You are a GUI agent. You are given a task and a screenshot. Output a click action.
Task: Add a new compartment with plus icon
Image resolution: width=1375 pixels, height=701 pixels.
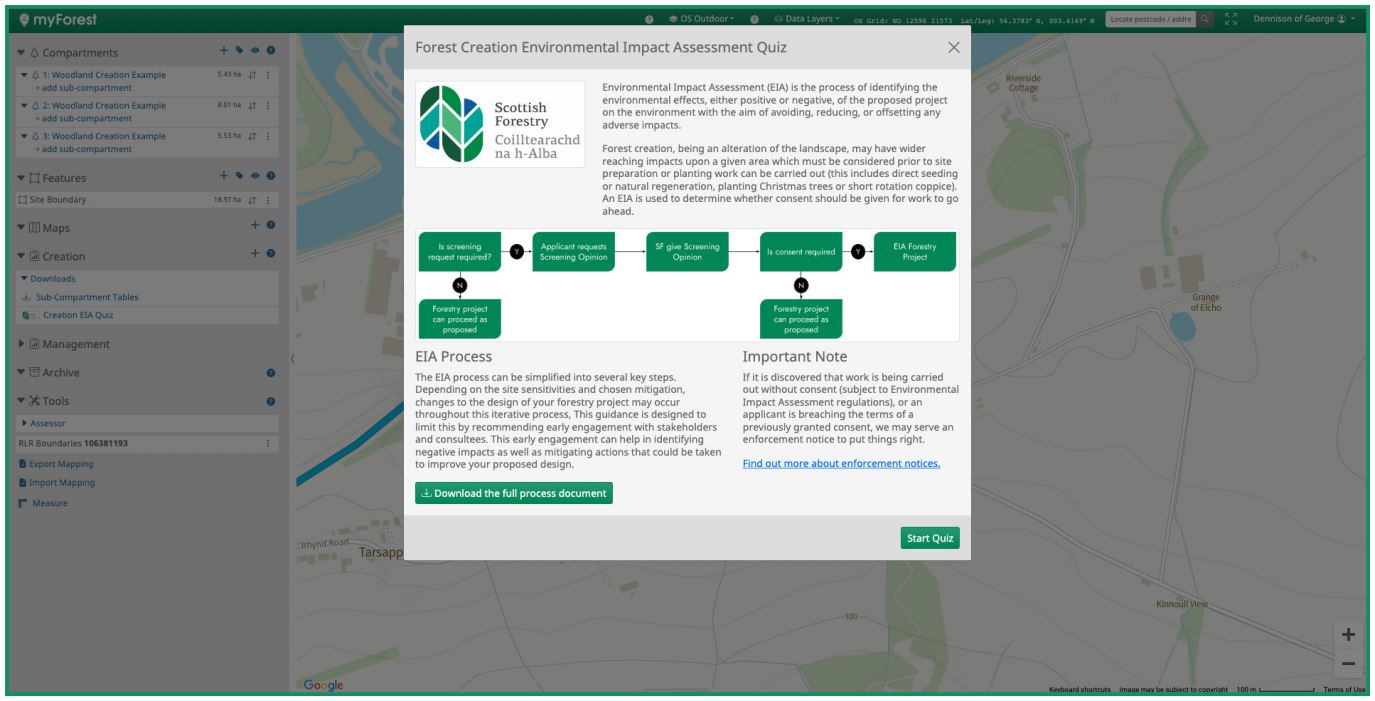pyautogui.click(x=224, y=51)
